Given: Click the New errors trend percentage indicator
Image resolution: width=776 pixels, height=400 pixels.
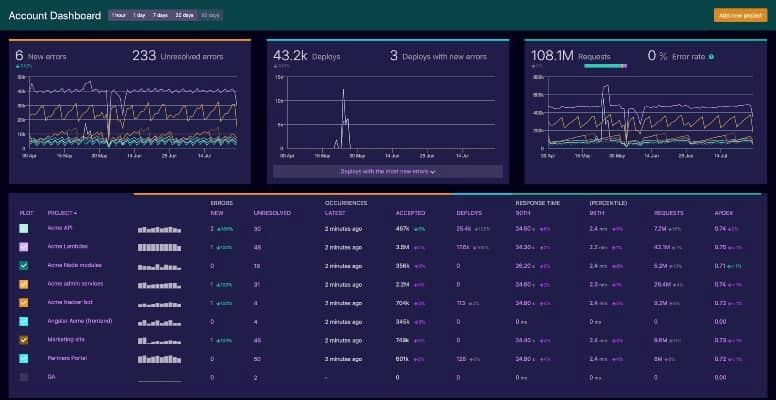Looking at the screenshot, I should pyautogui.click(x=23, y=65).
